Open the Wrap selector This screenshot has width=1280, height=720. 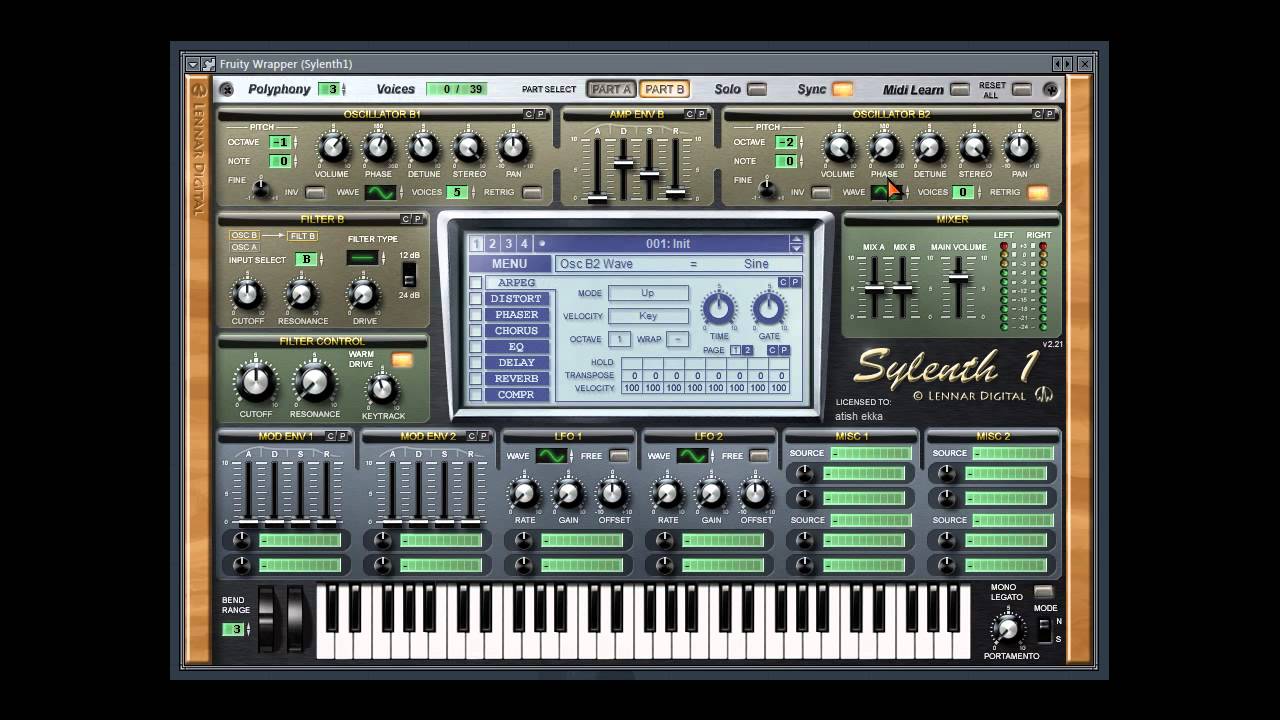click(x=677, y=339)
